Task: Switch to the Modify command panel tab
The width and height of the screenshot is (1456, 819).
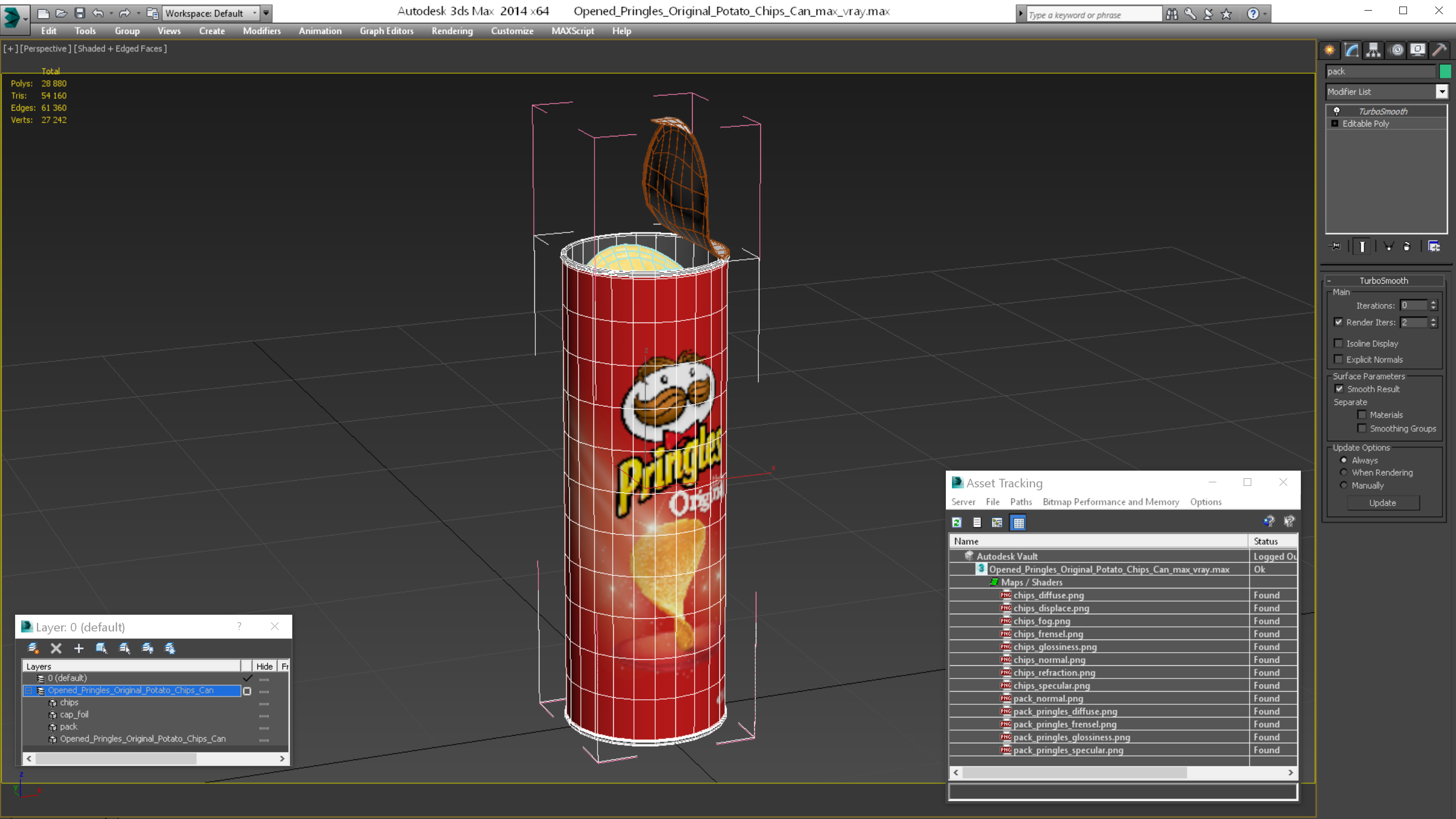Action: [x=1351, y=50]
